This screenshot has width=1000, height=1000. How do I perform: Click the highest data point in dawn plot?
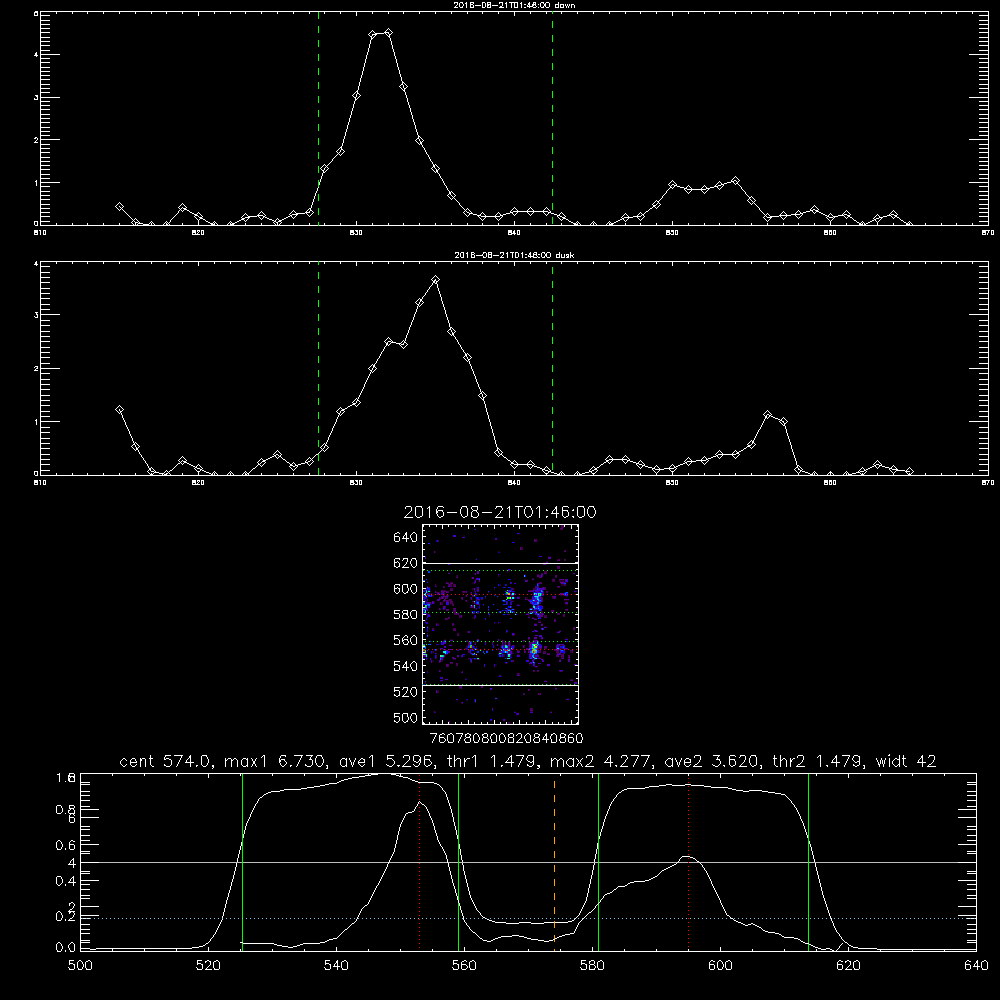388,33
